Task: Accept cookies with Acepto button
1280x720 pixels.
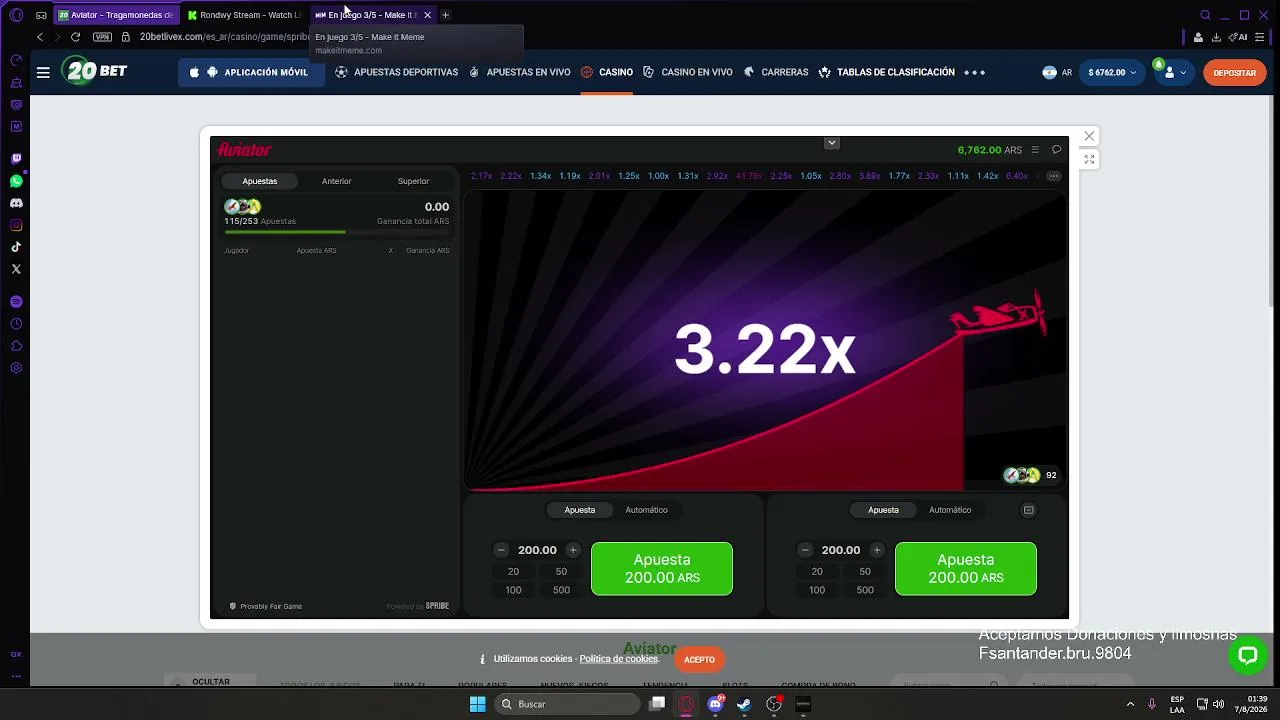Action: (699, 659)
